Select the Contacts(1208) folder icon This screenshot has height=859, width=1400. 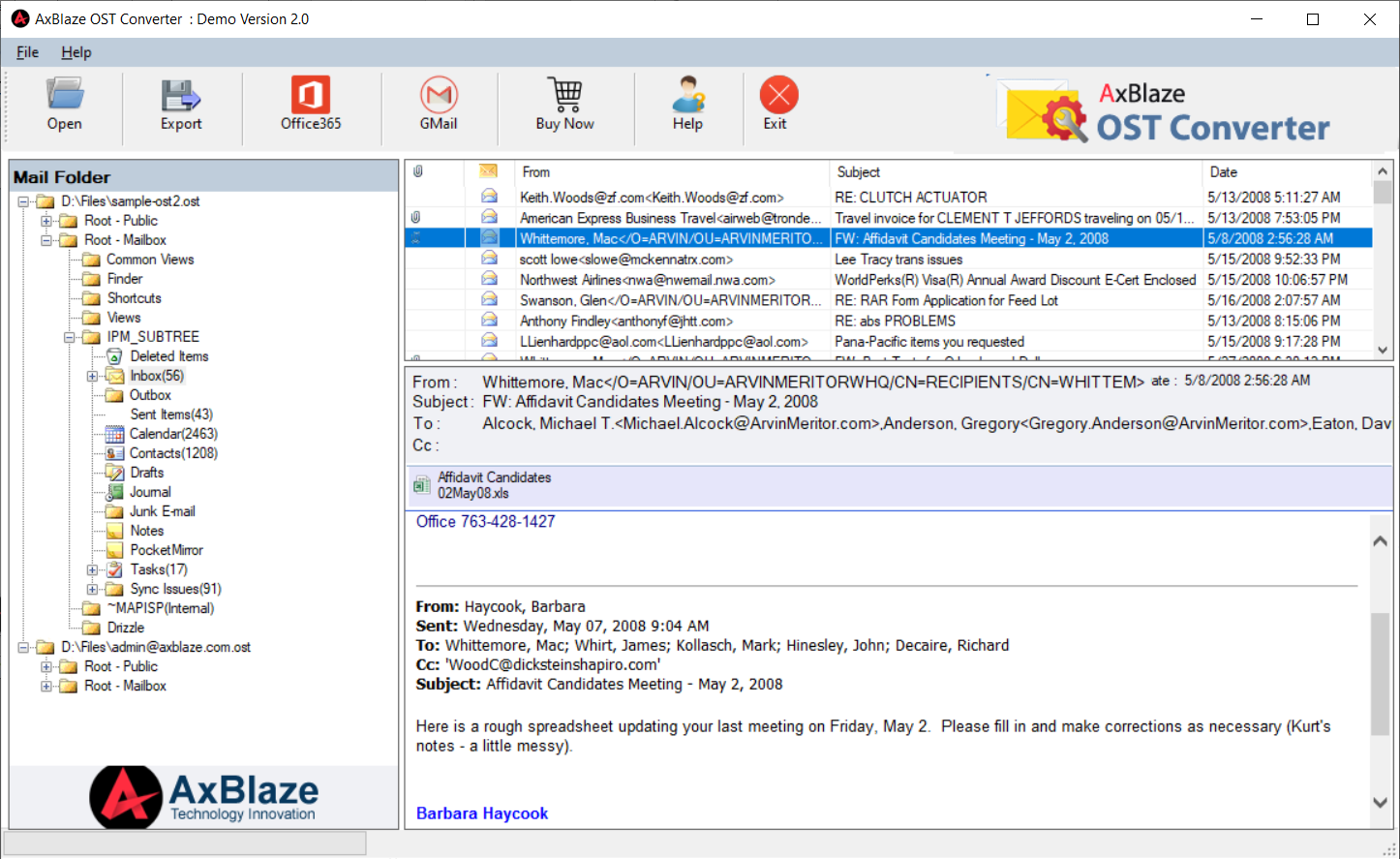coord(114,453)
